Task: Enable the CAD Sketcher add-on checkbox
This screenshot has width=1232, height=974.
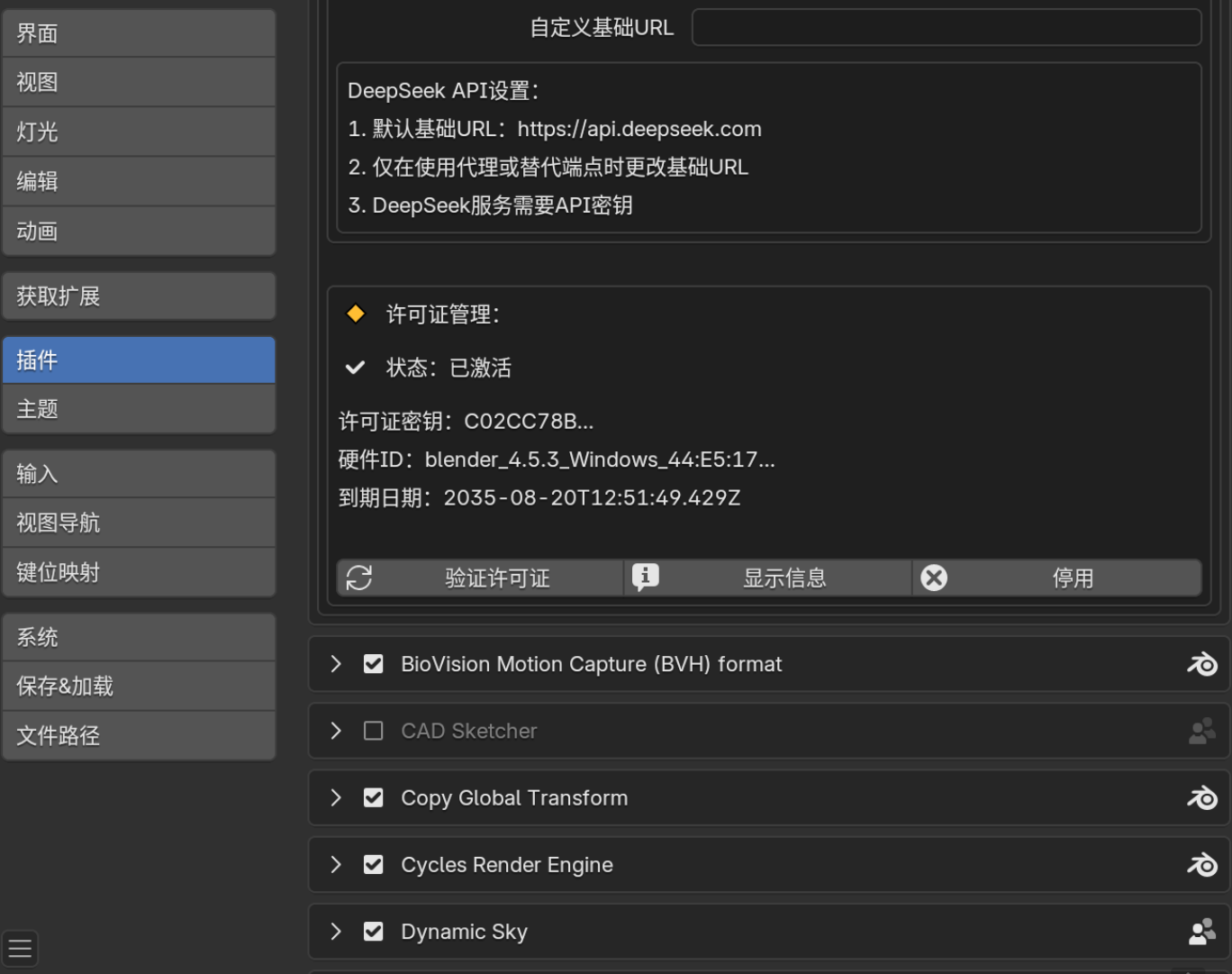Action: (x=373, y=731)
